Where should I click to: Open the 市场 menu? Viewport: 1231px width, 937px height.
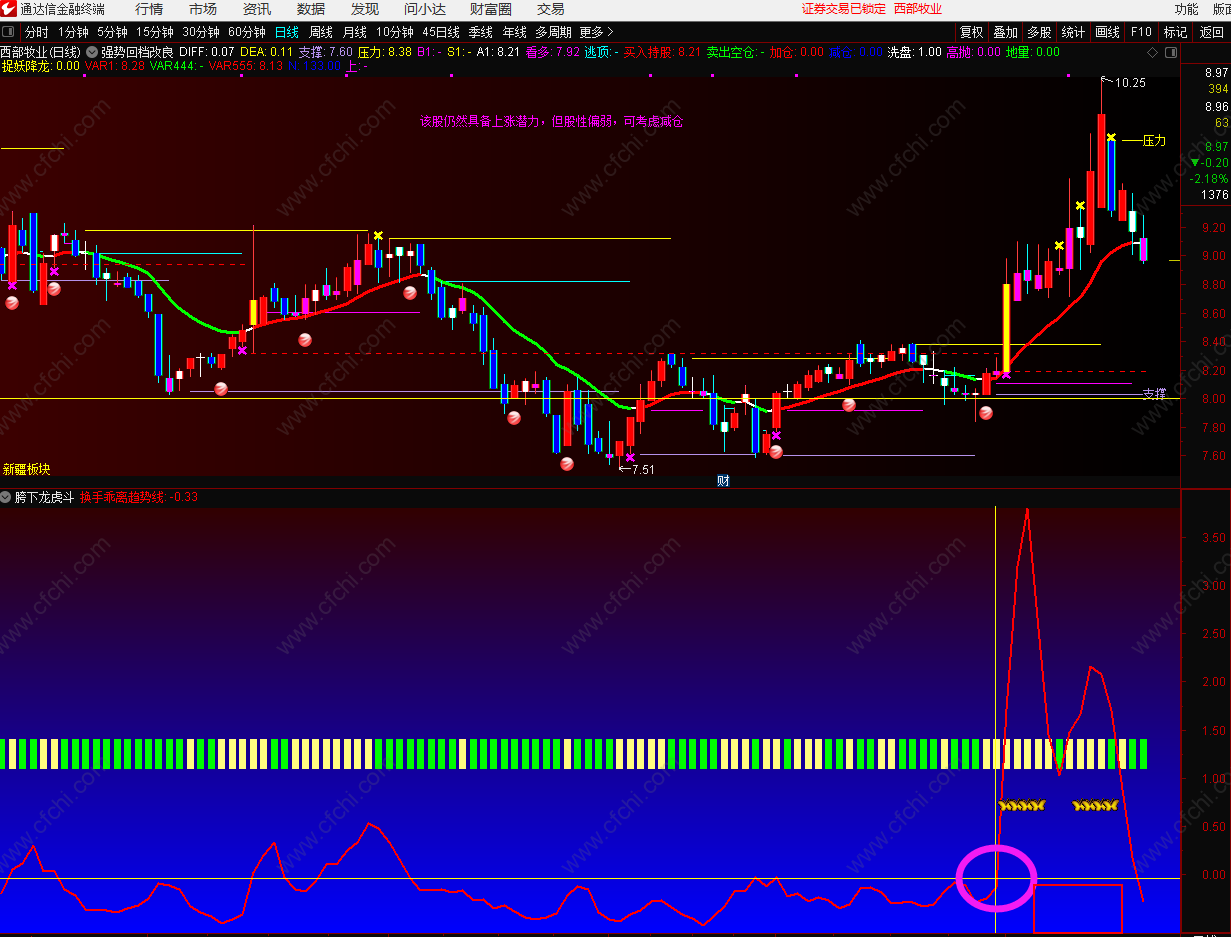click(203, 9)
